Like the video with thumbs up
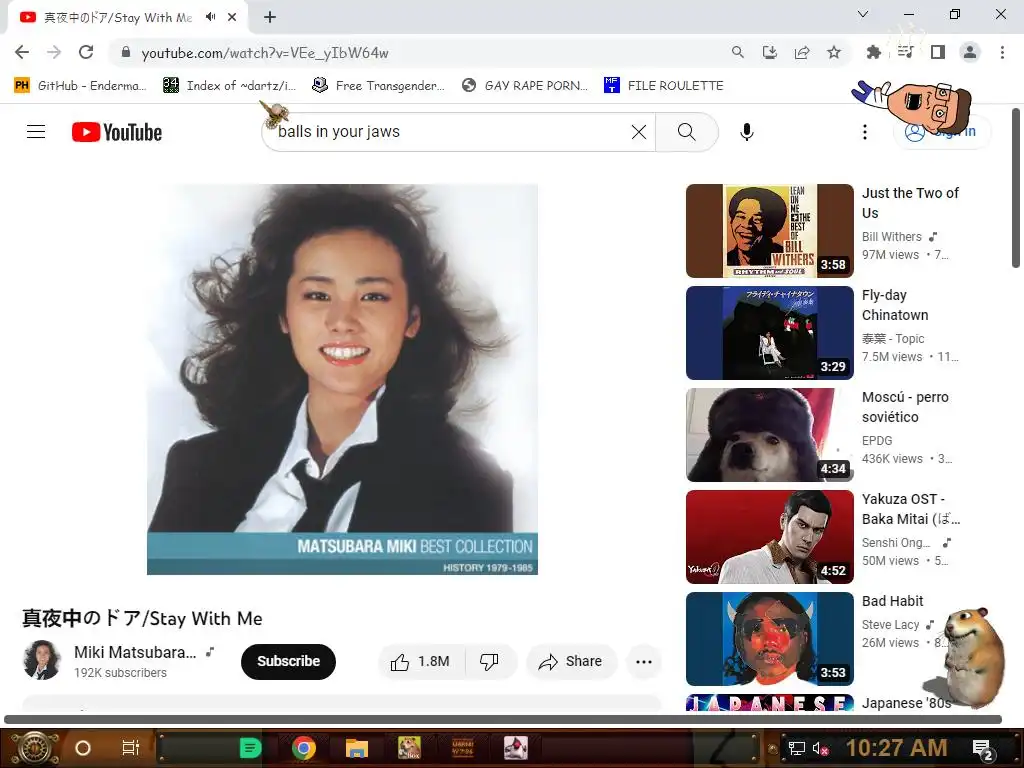Viewport: 1024px width, 768px height. pos(421,662)
